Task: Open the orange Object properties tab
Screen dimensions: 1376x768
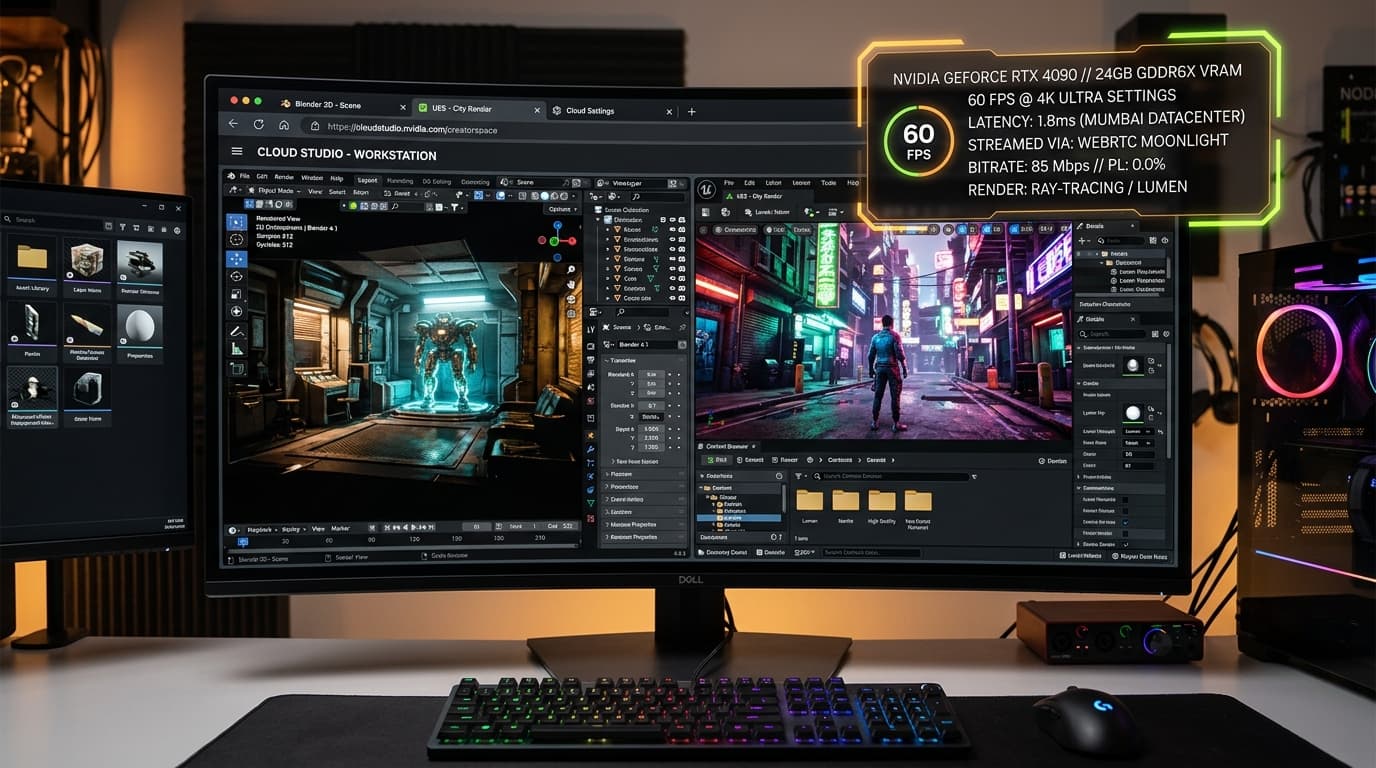Action: [x=590, y=435]
